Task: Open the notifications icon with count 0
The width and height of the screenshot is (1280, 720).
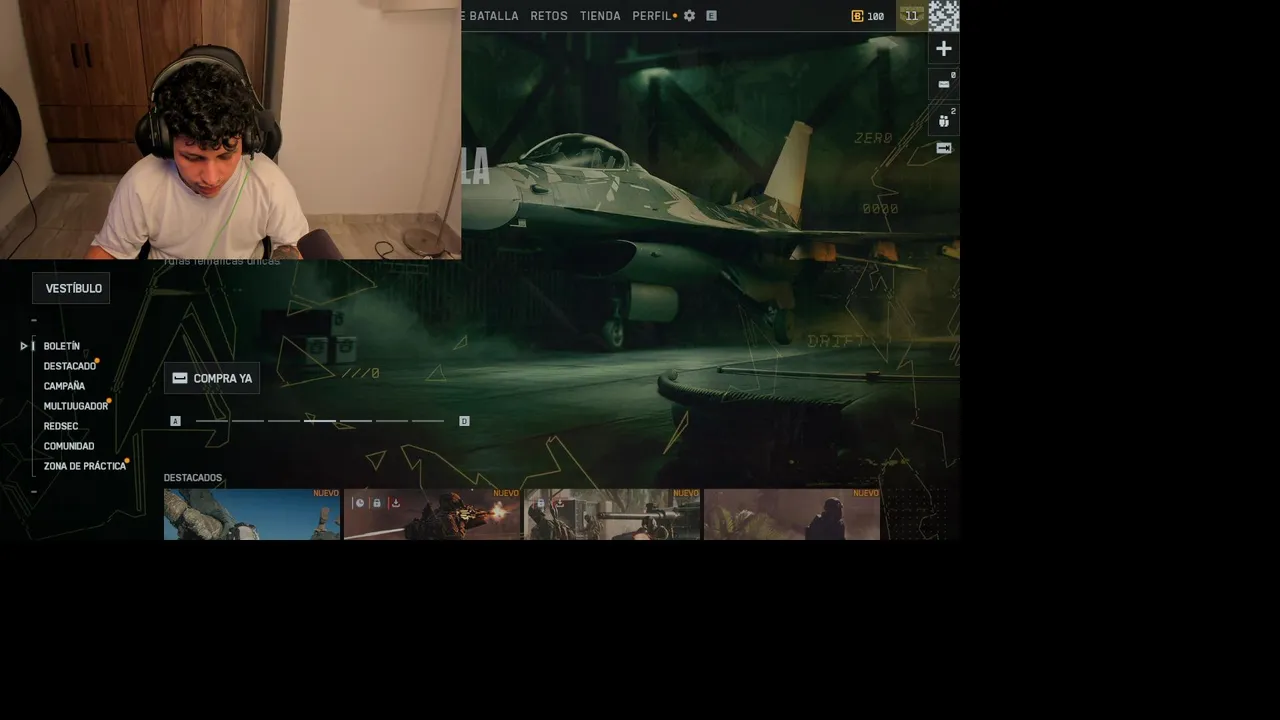Action: (944, 83)
